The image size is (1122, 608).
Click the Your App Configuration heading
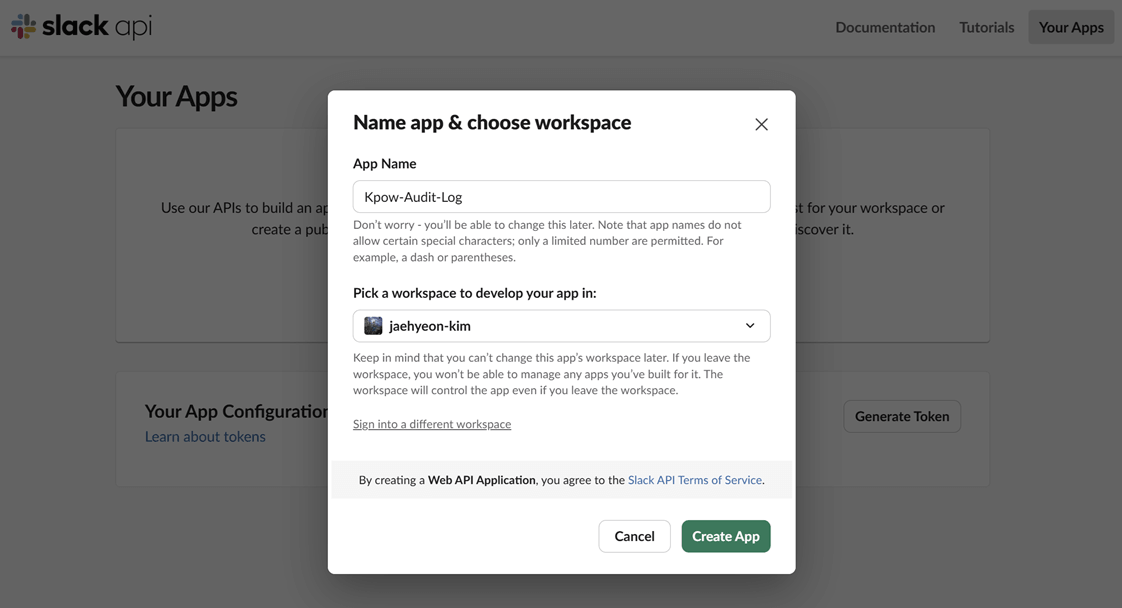click(x=236, y=411)
